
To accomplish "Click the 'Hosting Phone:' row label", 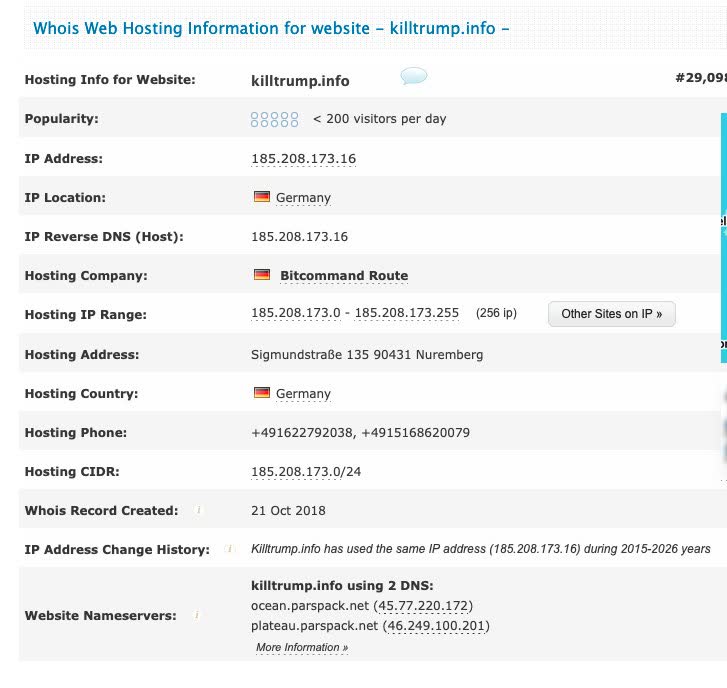I will coord(76,433).
